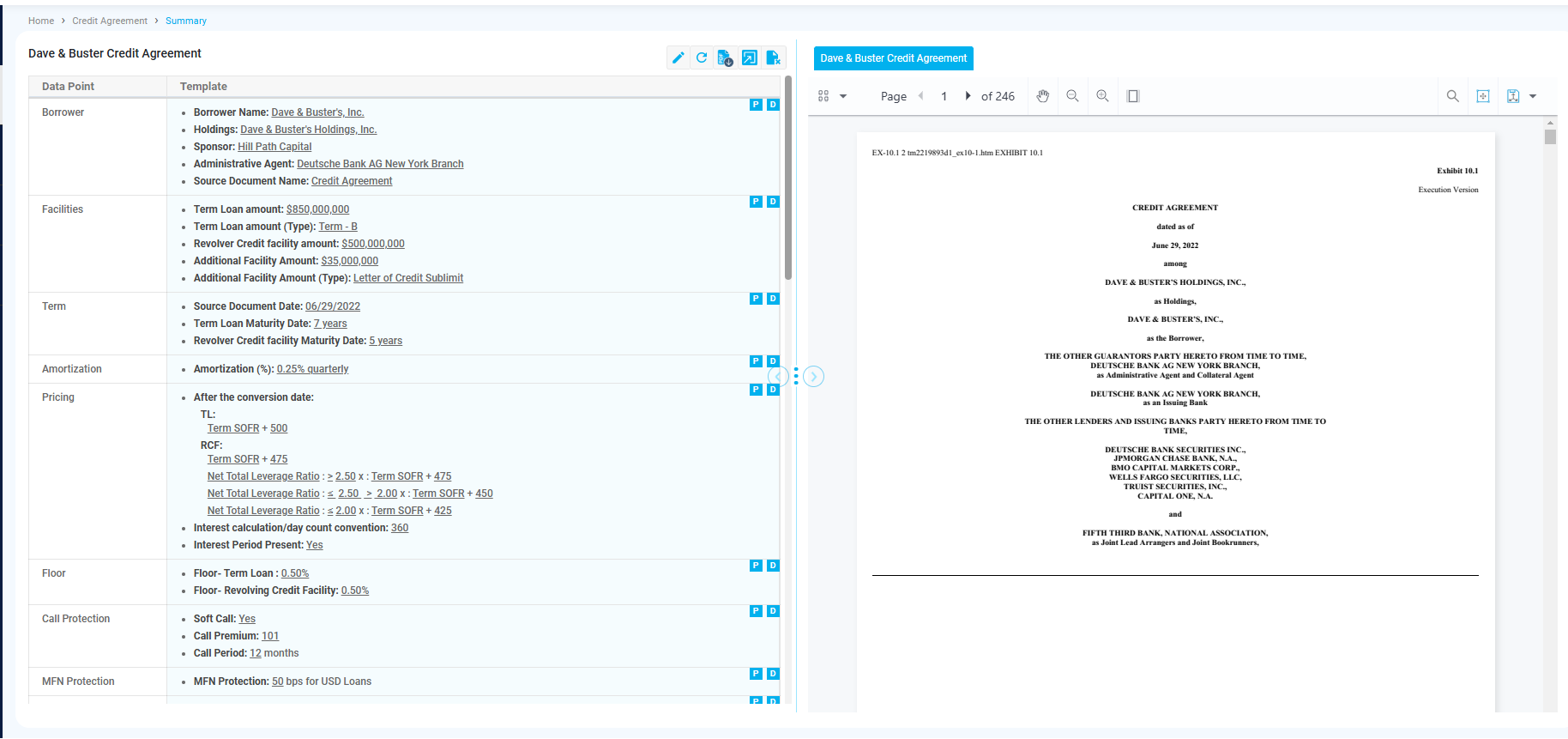
Task: Click Dave & Buster's Holdings, Inc. link
Action: click(x=309, y=130)
